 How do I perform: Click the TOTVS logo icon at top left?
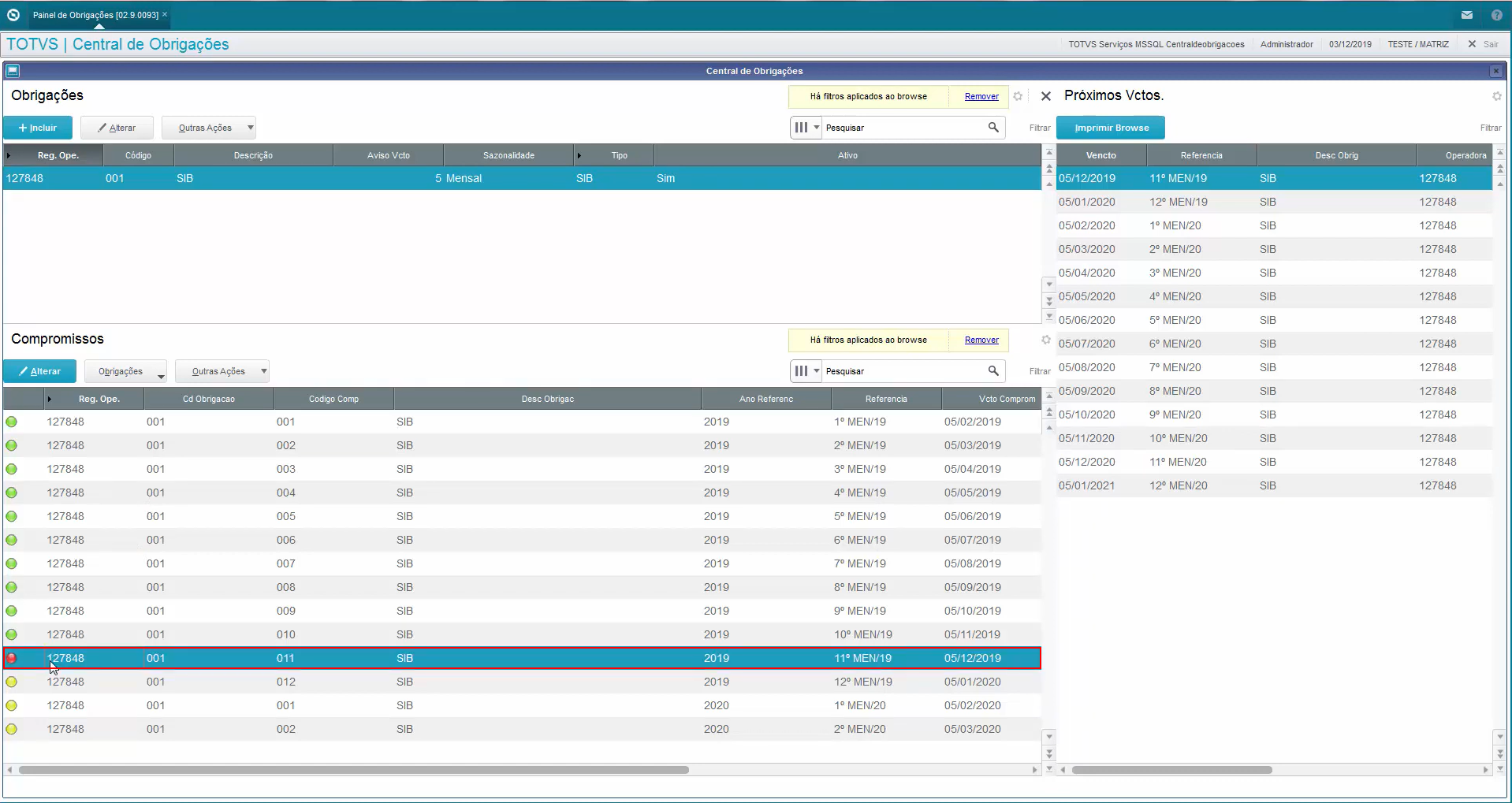[x=13, y=15]
